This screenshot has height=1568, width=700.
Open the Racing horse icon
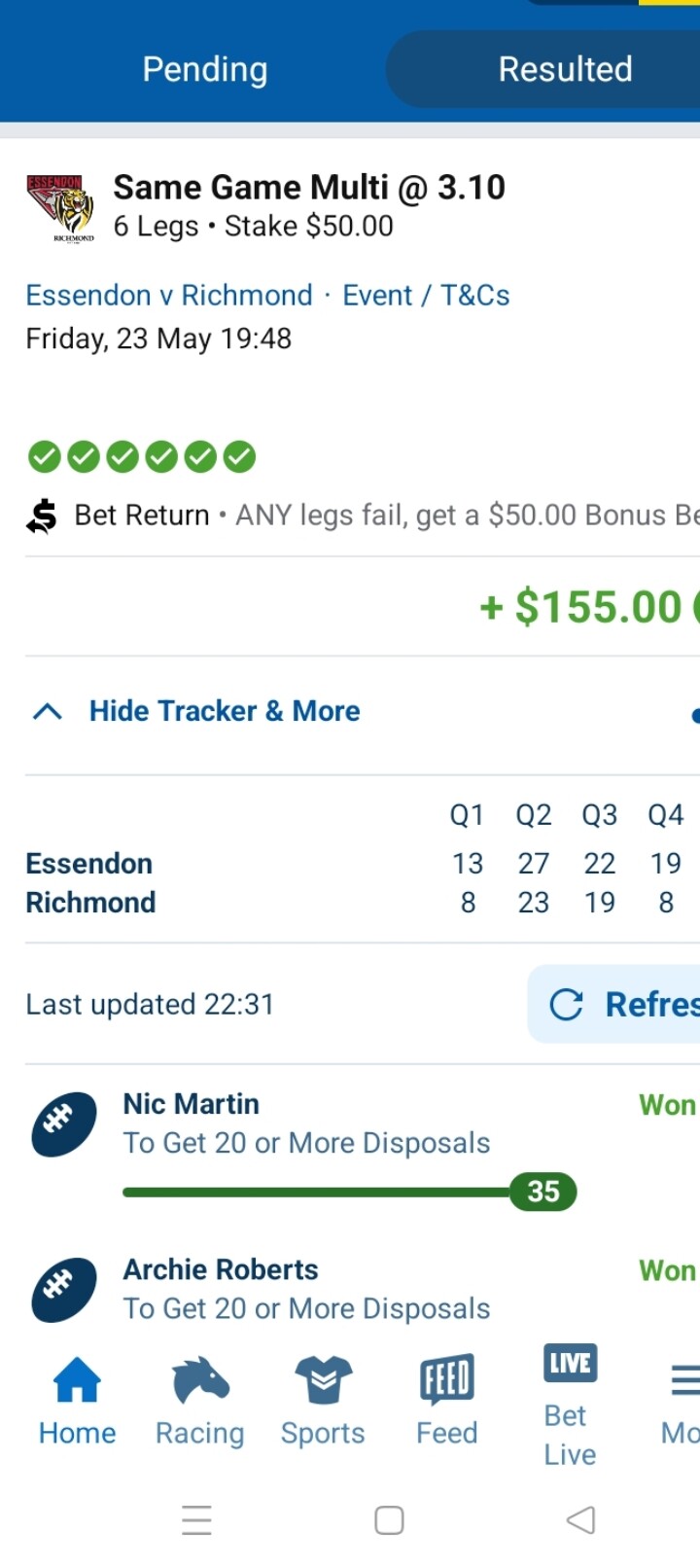(x=200, y=1381)
